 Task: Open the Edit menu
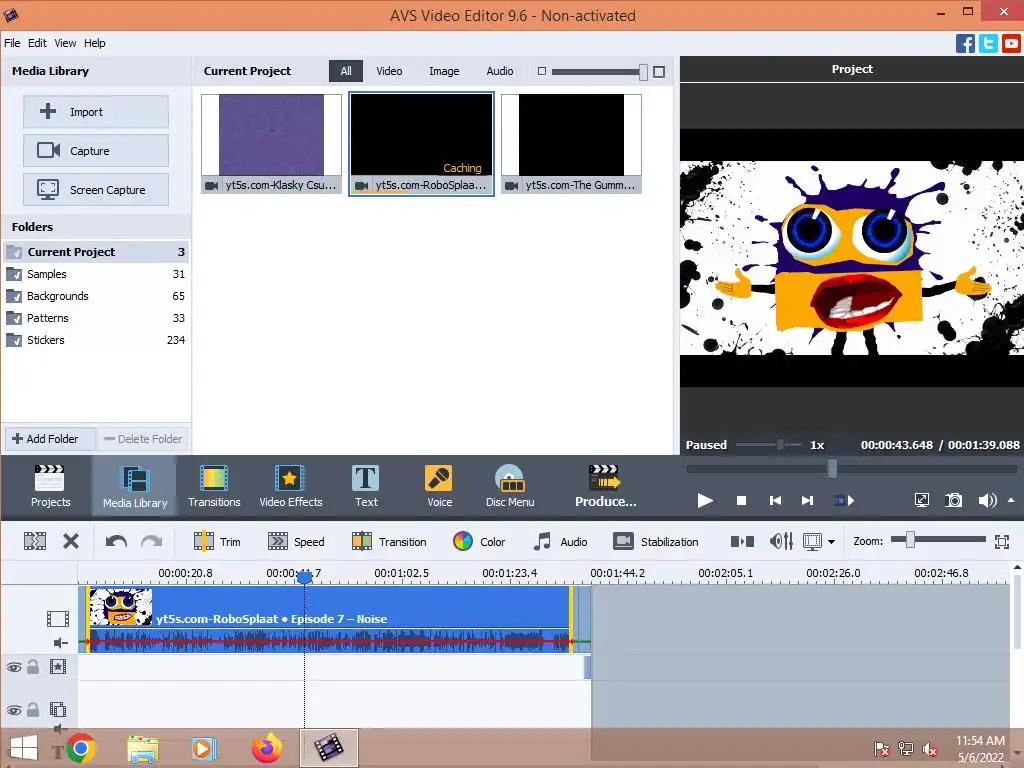coord(37,43)
